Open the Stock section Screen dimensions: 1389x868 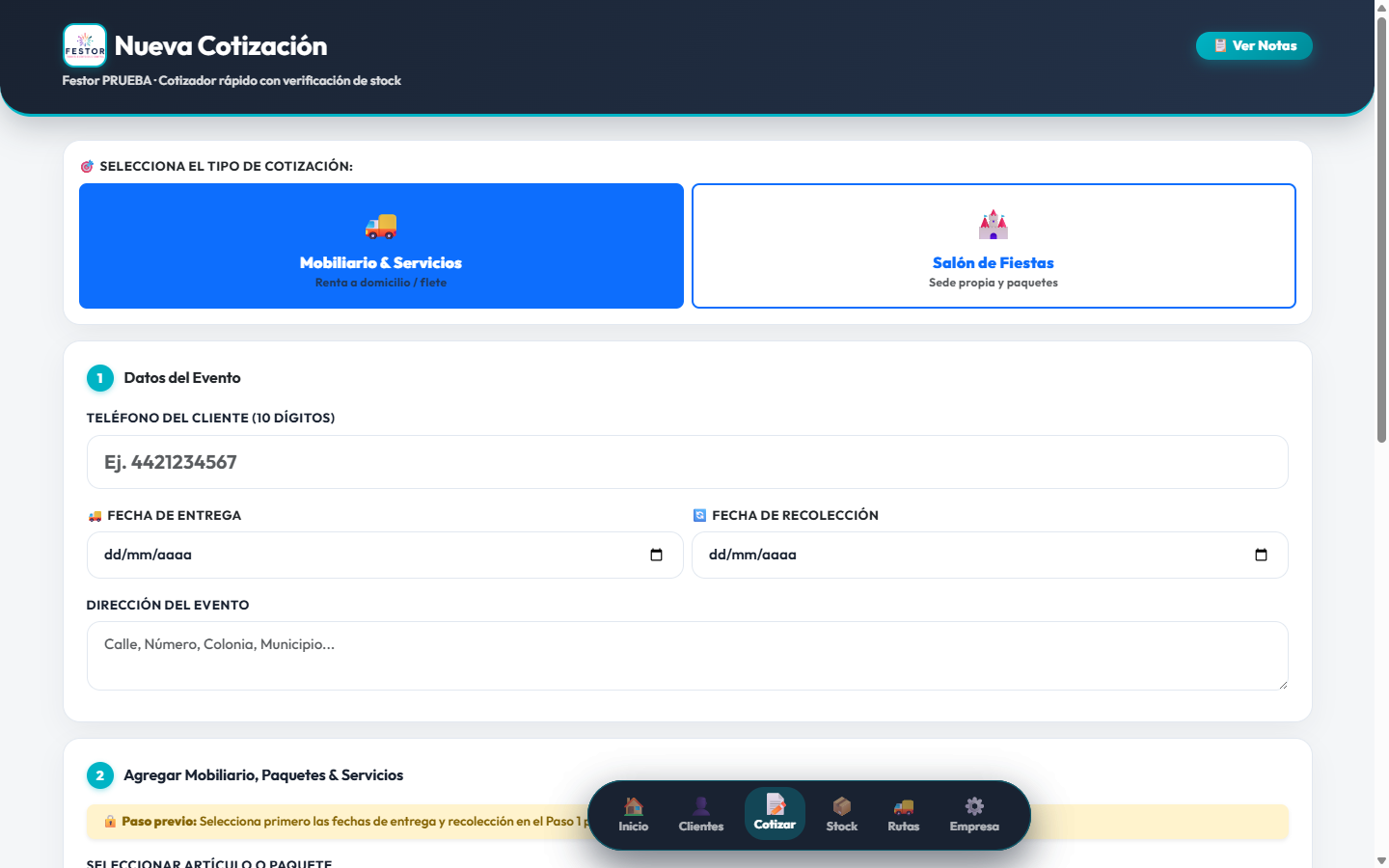(x=842, y=814)
